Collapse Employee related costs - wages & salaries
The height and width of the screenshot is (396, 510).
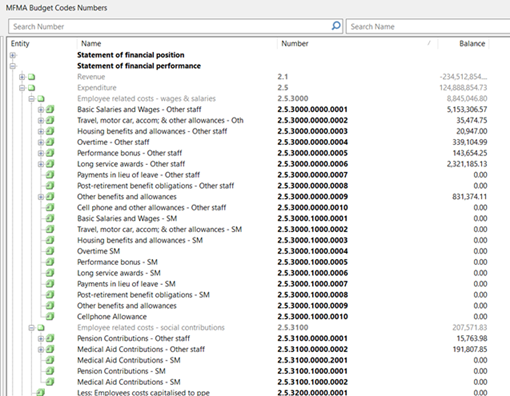31,99
